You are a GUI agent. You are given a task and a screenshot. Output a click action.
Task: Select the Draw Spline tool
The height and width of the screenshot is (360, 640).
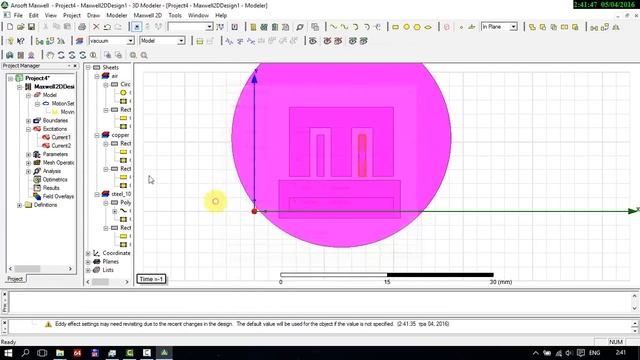click(344, 27)
